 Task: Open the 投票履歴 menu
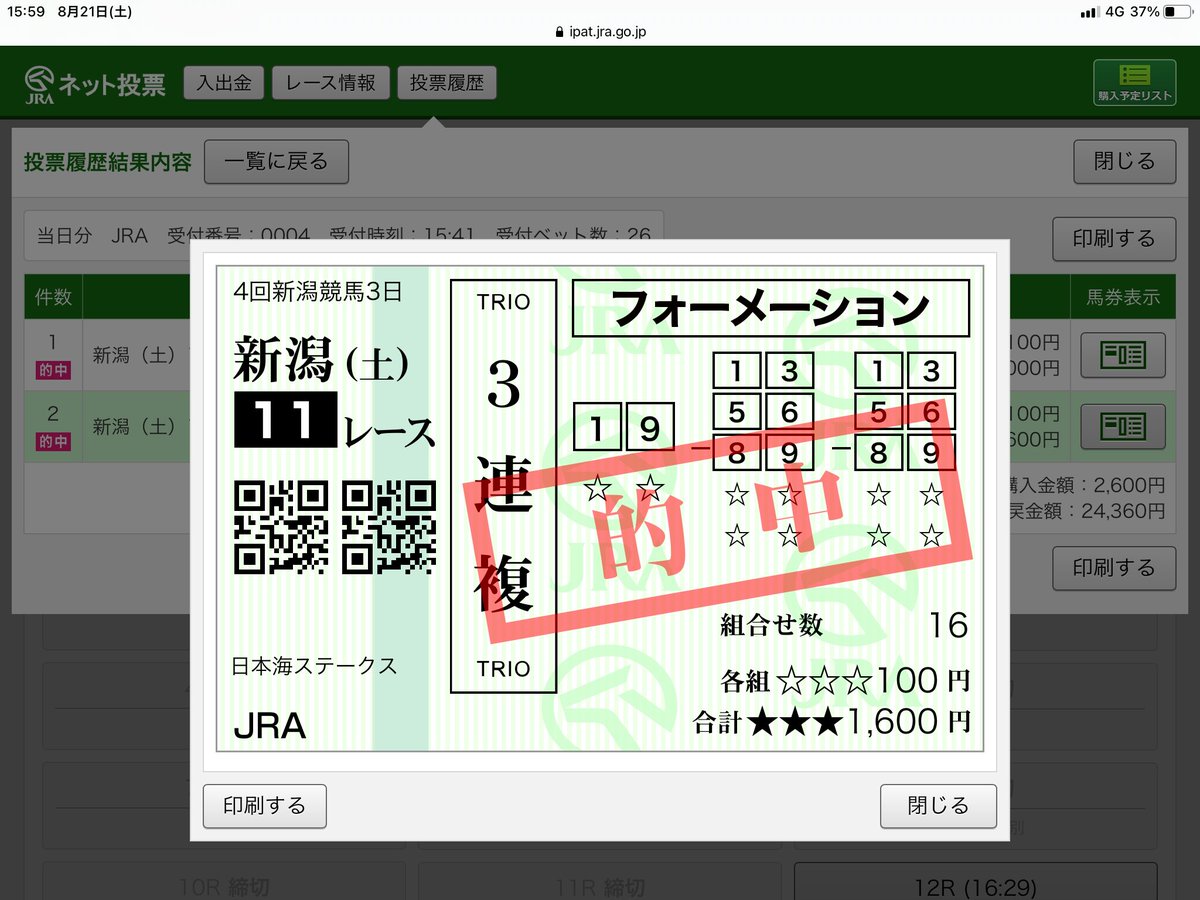[x=446, y=83]
